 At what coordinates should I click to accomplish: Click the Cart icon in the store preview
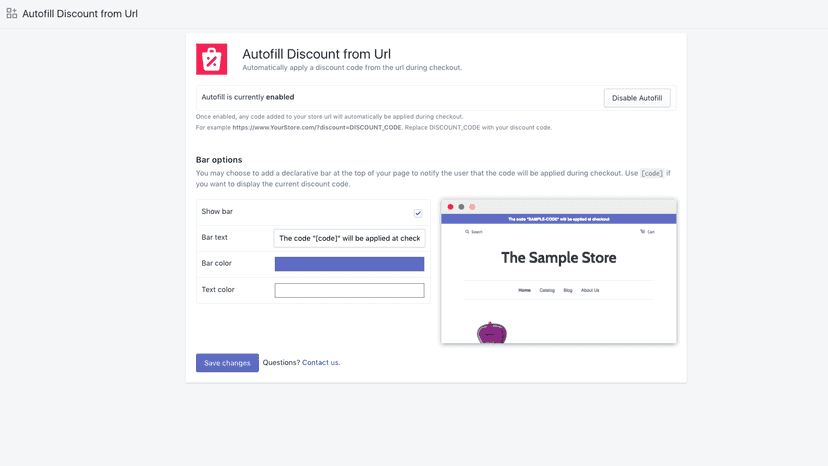tap(642, 231)
